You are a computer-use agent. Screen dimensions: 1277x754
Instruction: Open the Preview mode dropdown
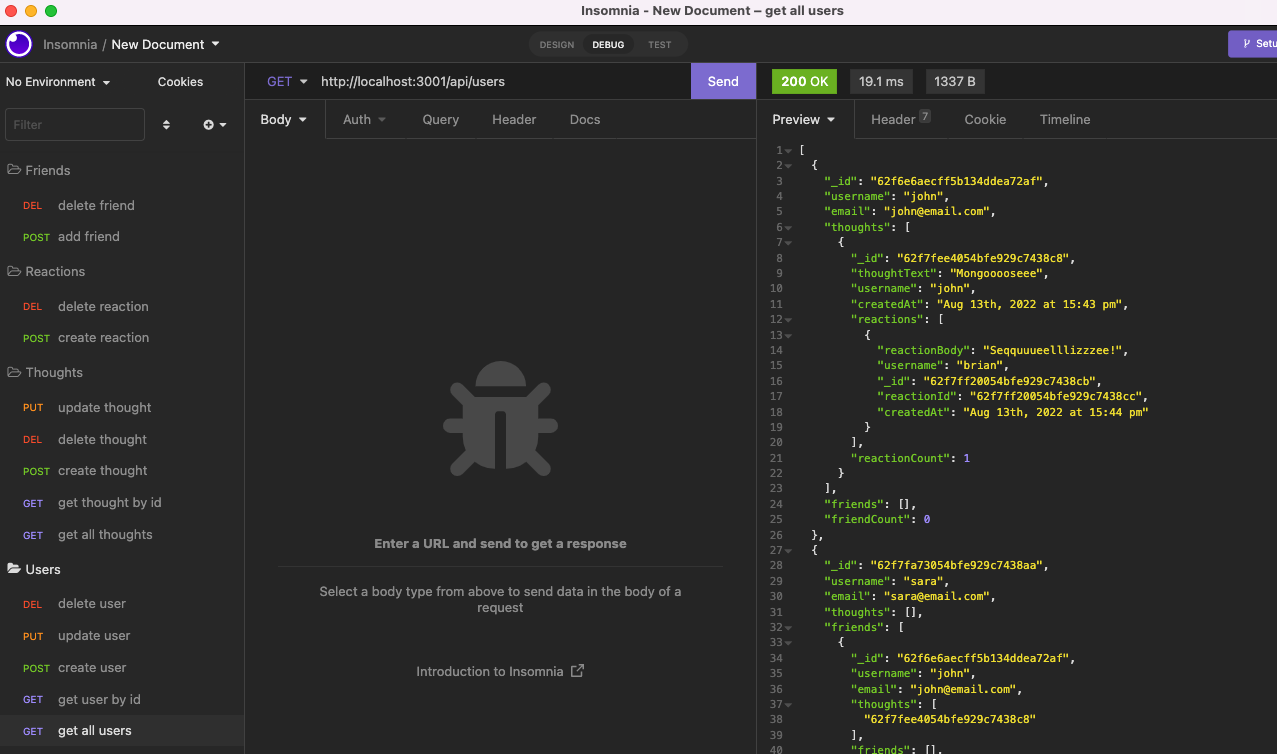(x=804, y=119)
